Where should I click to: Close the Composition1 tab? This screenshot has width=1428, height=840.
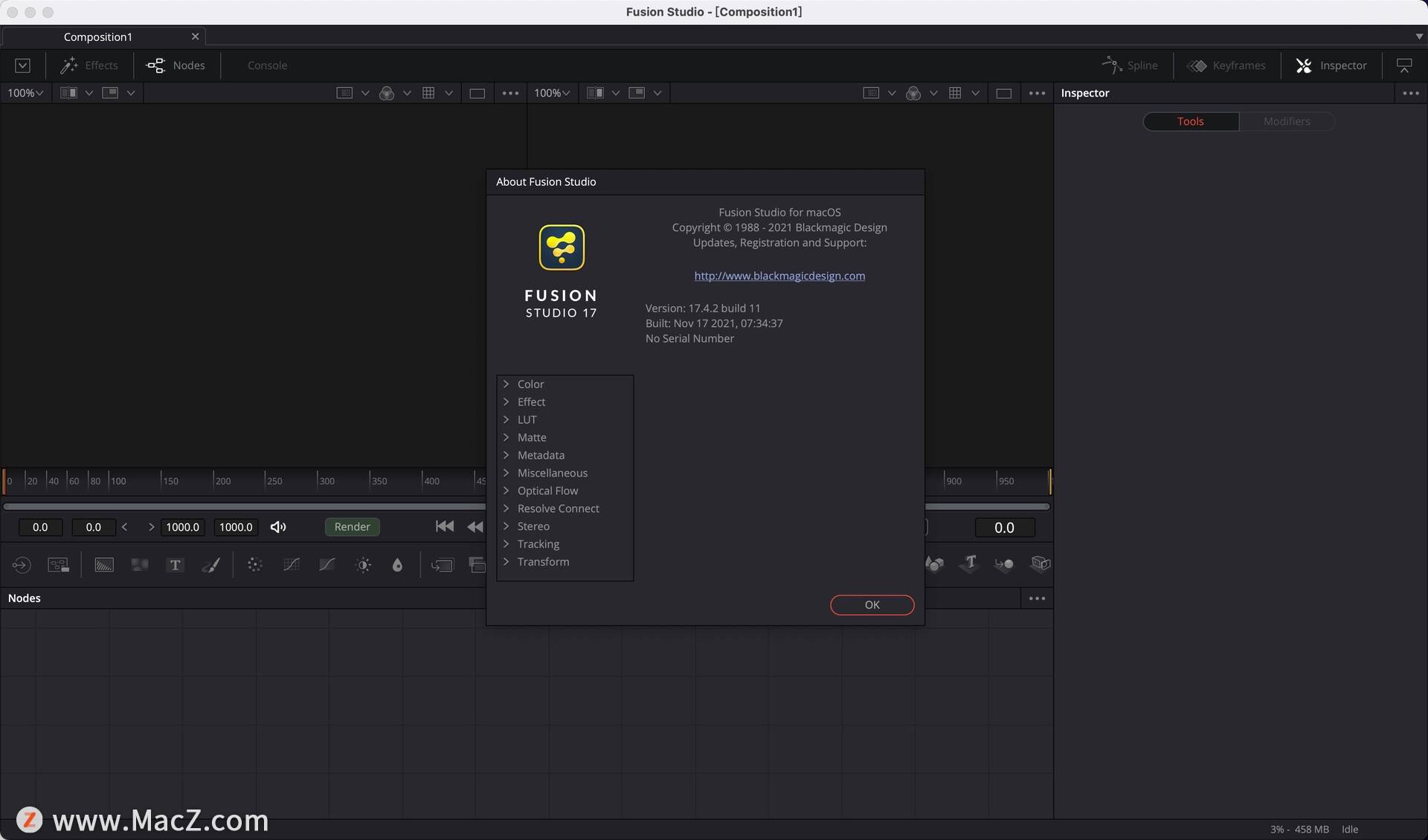coord(195,36)
